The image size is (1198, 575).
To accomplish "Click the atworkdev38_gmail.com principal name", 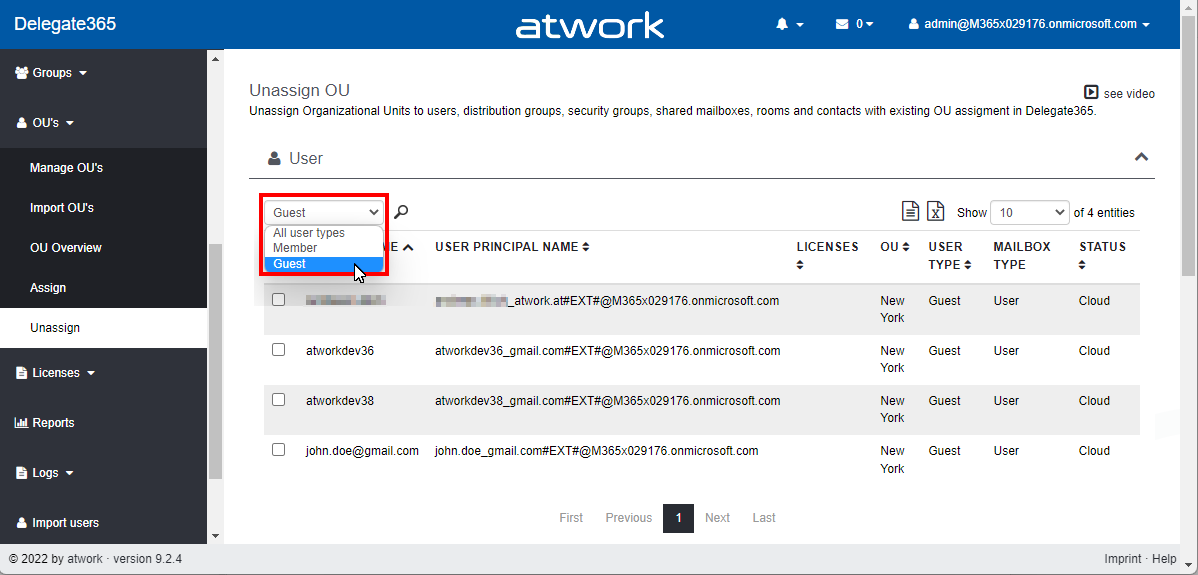I will click(607, 400).
